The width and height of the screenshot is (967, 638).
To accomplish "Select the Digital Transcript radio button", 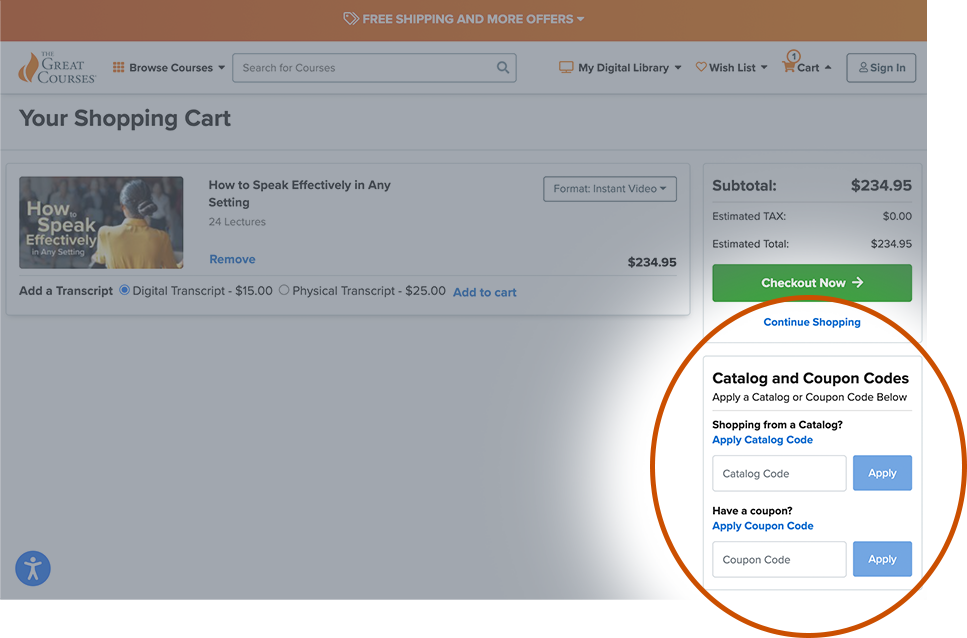I will (123, 291).
